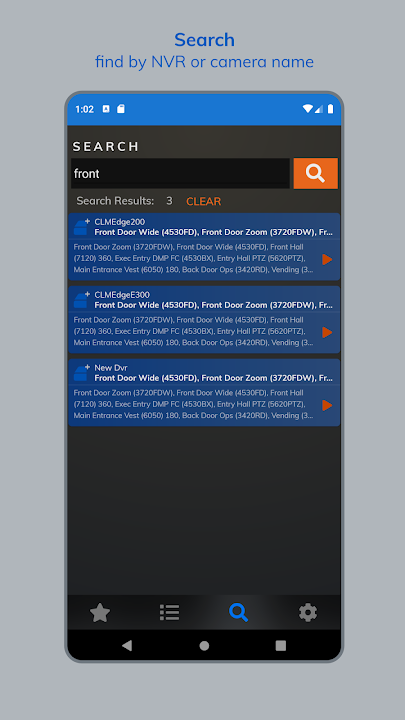Play cameras for CLMEdgeE300 result
Image resolution: width=405 pixels, height=720 pixels.
coord(327,332)
